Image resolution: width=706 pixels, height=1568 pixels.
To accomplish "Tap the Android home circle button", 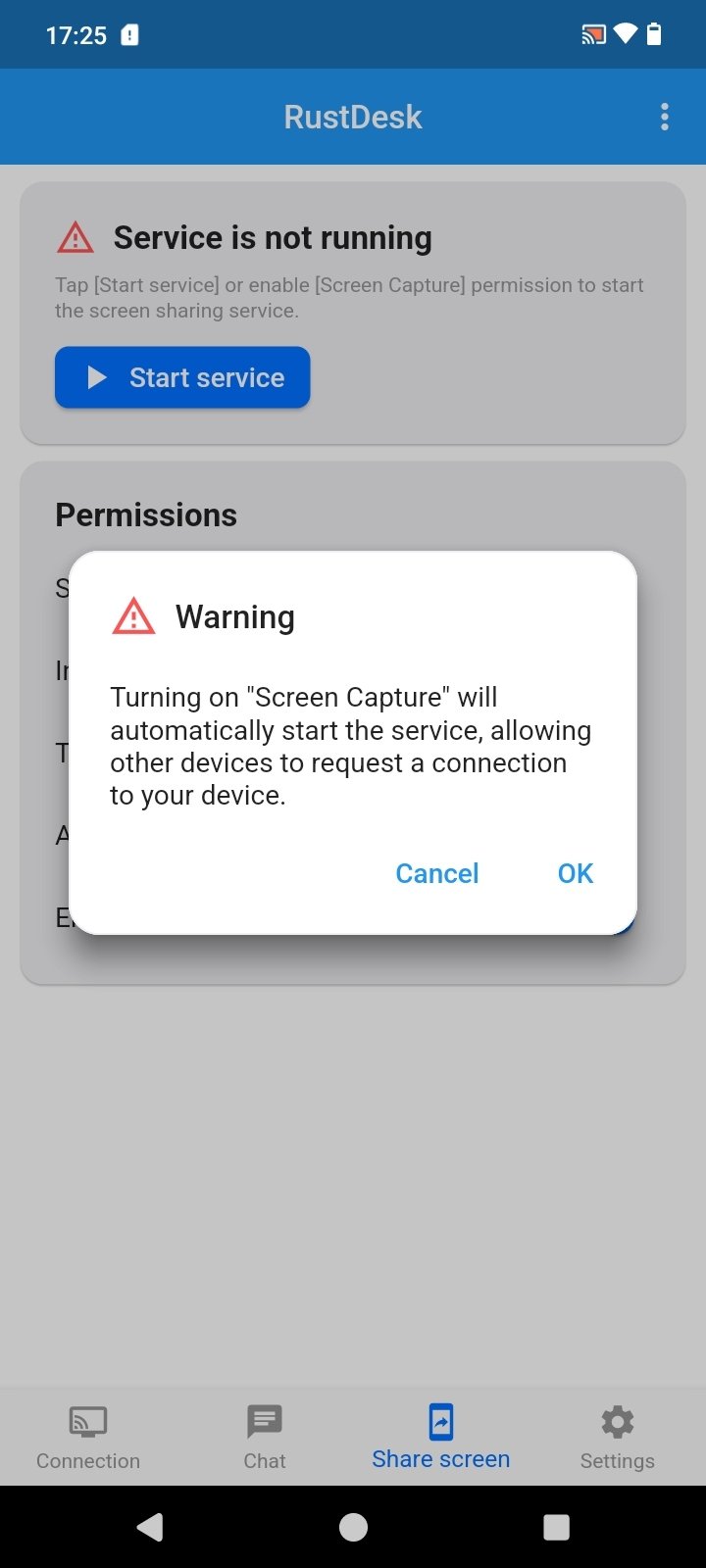I will pyautogui.click(x=353, y=1527).
